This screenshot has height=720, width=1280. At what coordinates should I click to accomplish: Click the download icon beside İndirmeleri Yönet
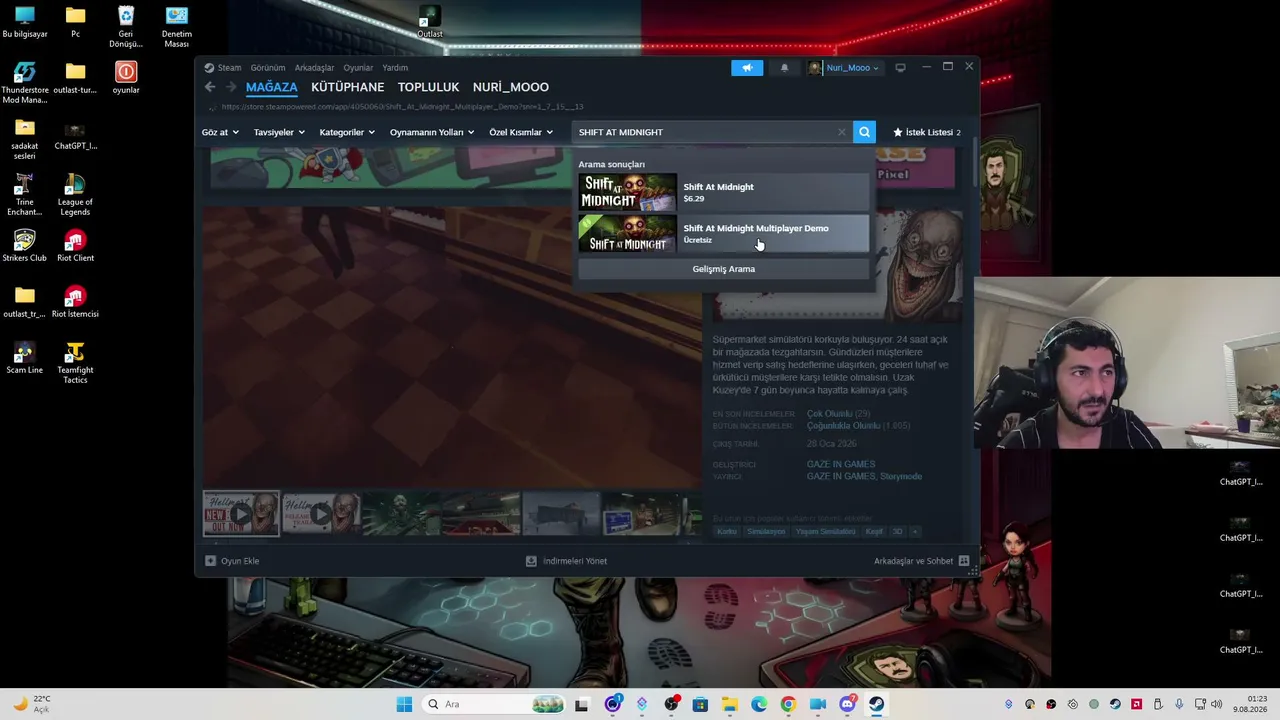(531, 561)
